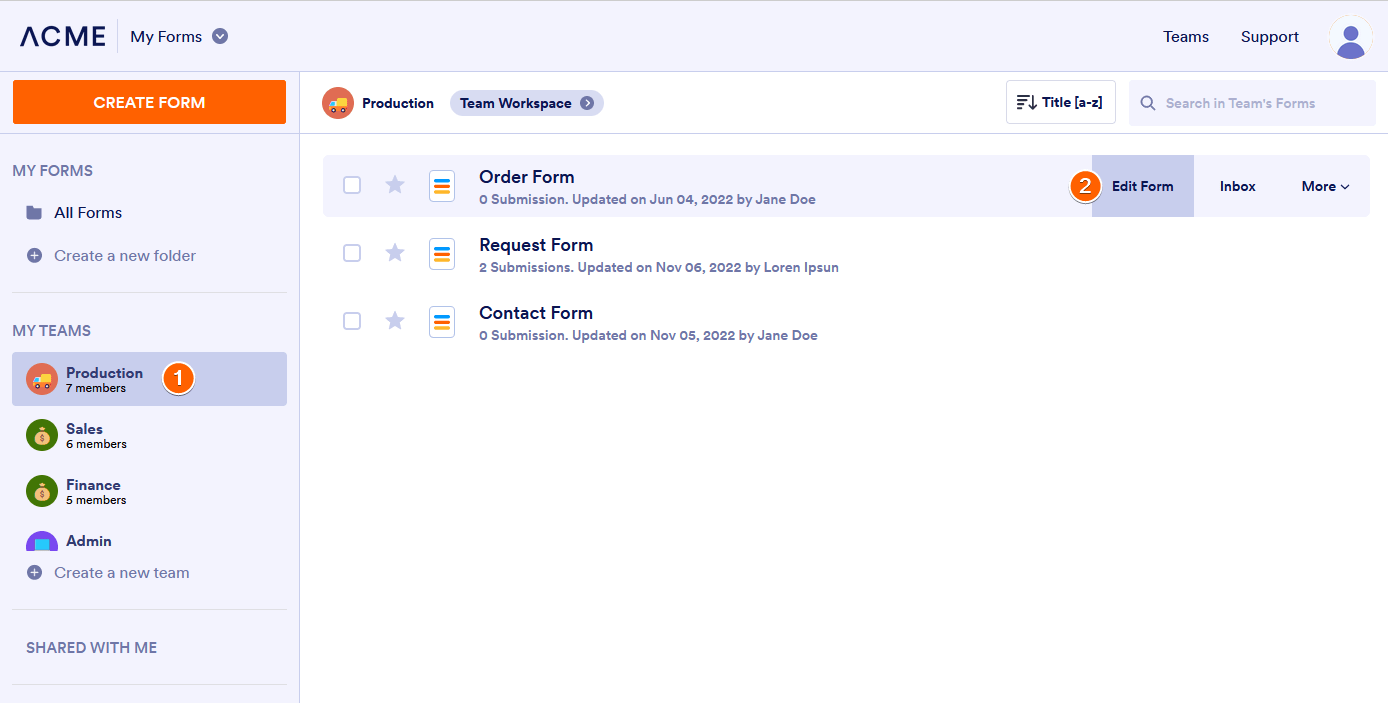Open the More dropdown for Order Form
Viewport: 1388px width, 703px height.
[1325, 186]
